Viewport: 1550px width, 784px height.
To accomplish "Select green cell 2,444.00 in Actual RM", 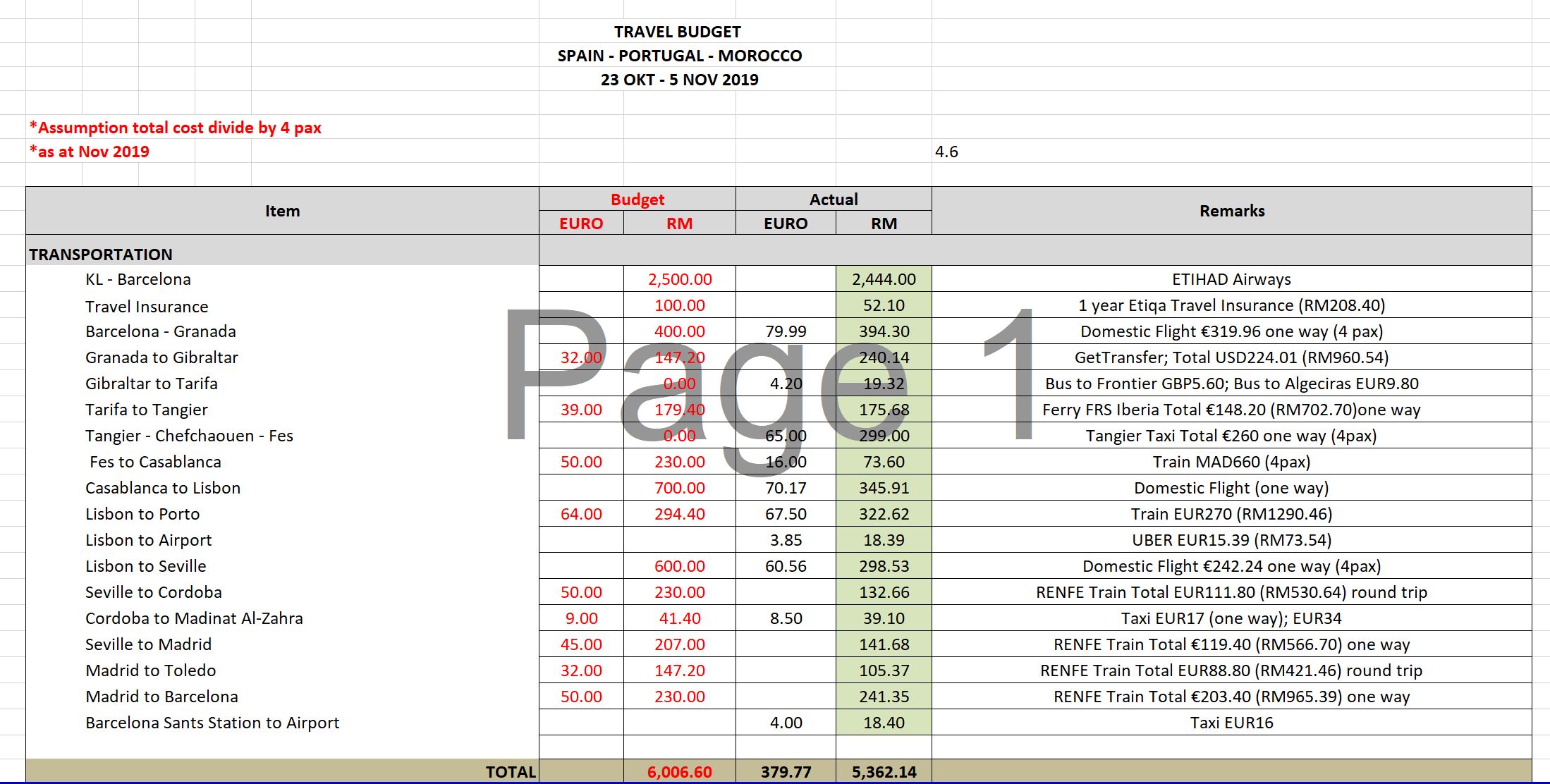I will (x=884, y=279).
